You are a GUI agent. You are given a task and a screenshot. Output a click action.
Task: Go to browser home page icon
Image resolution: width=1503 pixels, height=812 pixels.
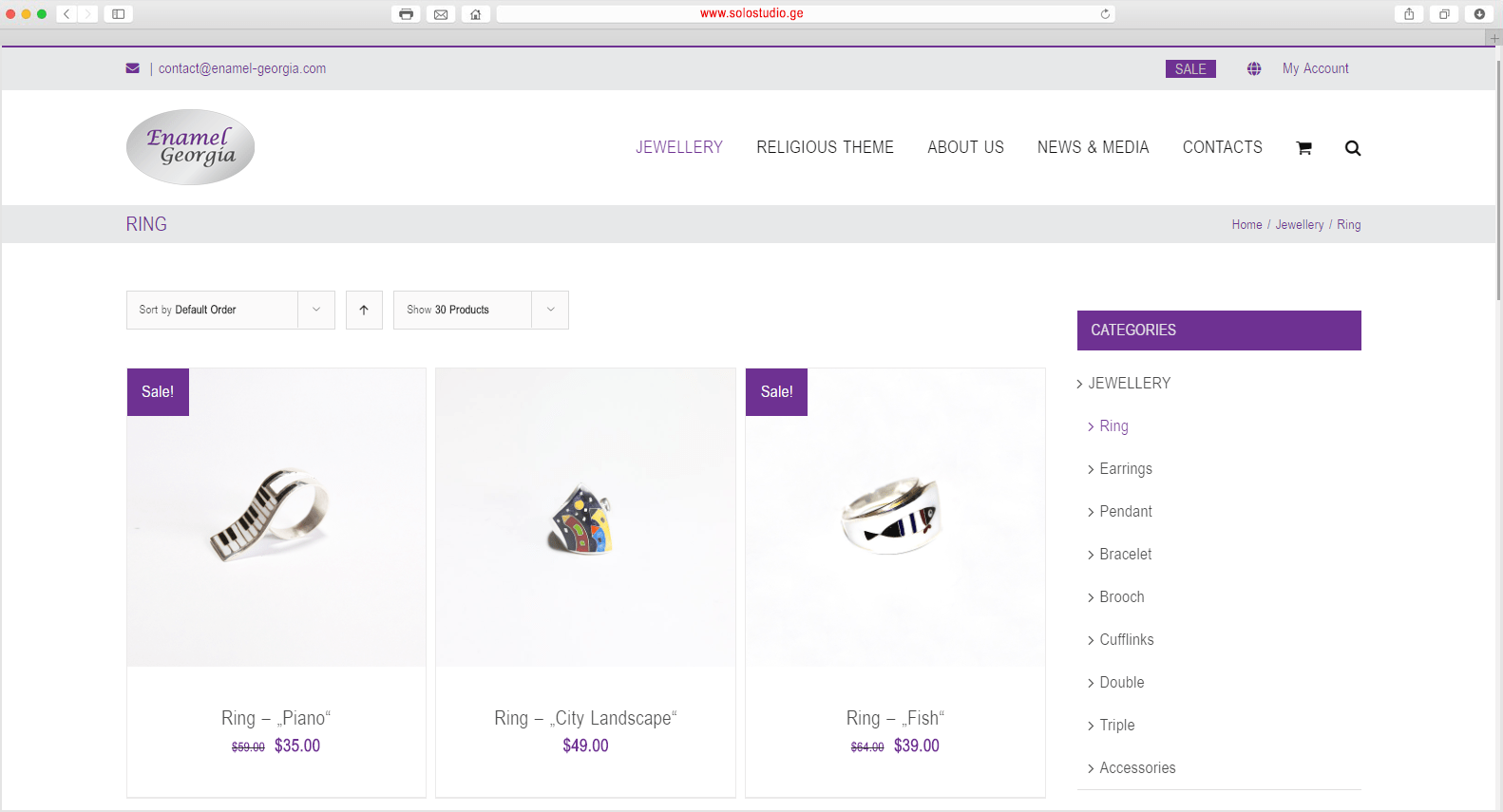[476, 14]
